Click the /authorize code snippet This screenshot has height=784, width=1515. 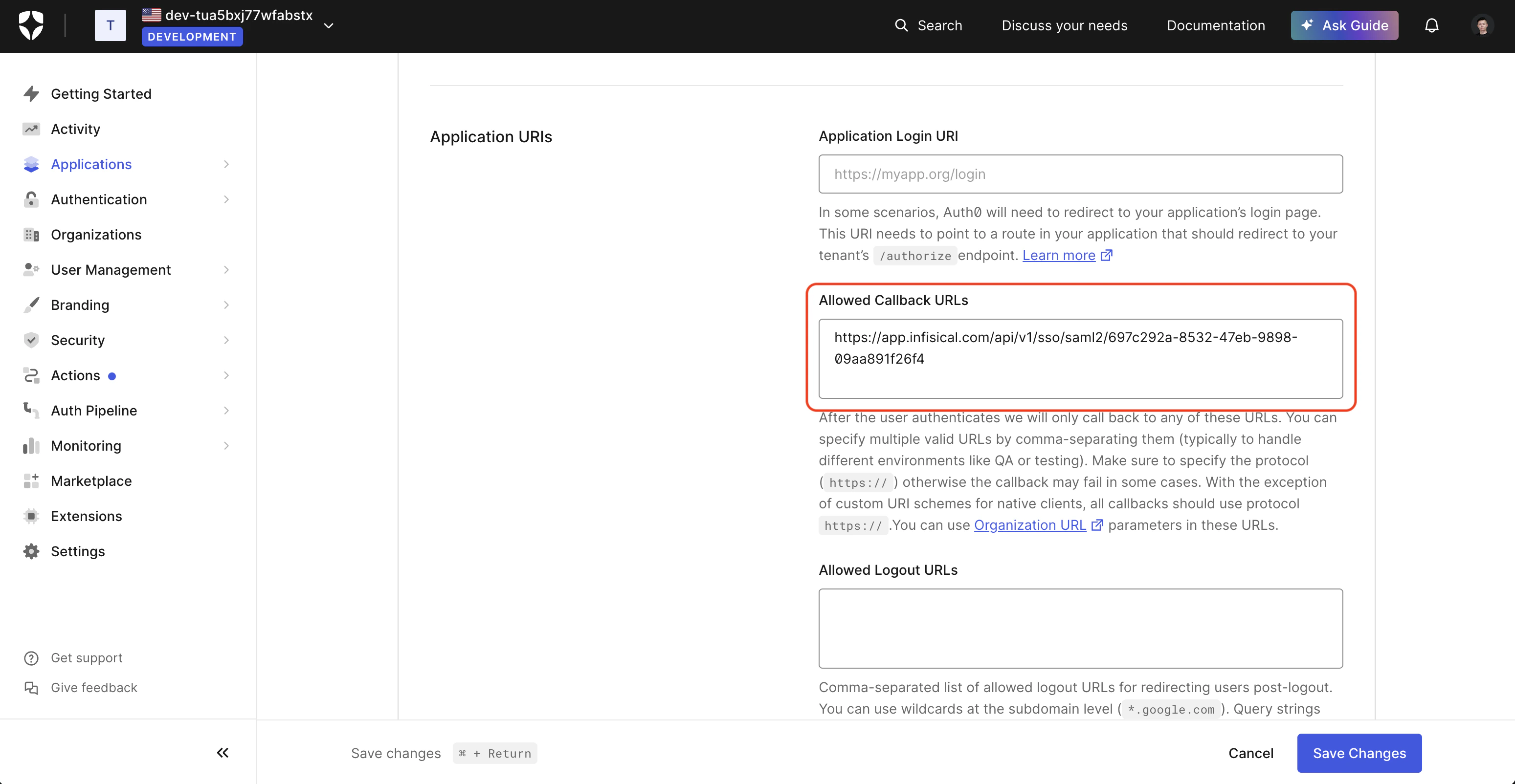coord(915,256)
